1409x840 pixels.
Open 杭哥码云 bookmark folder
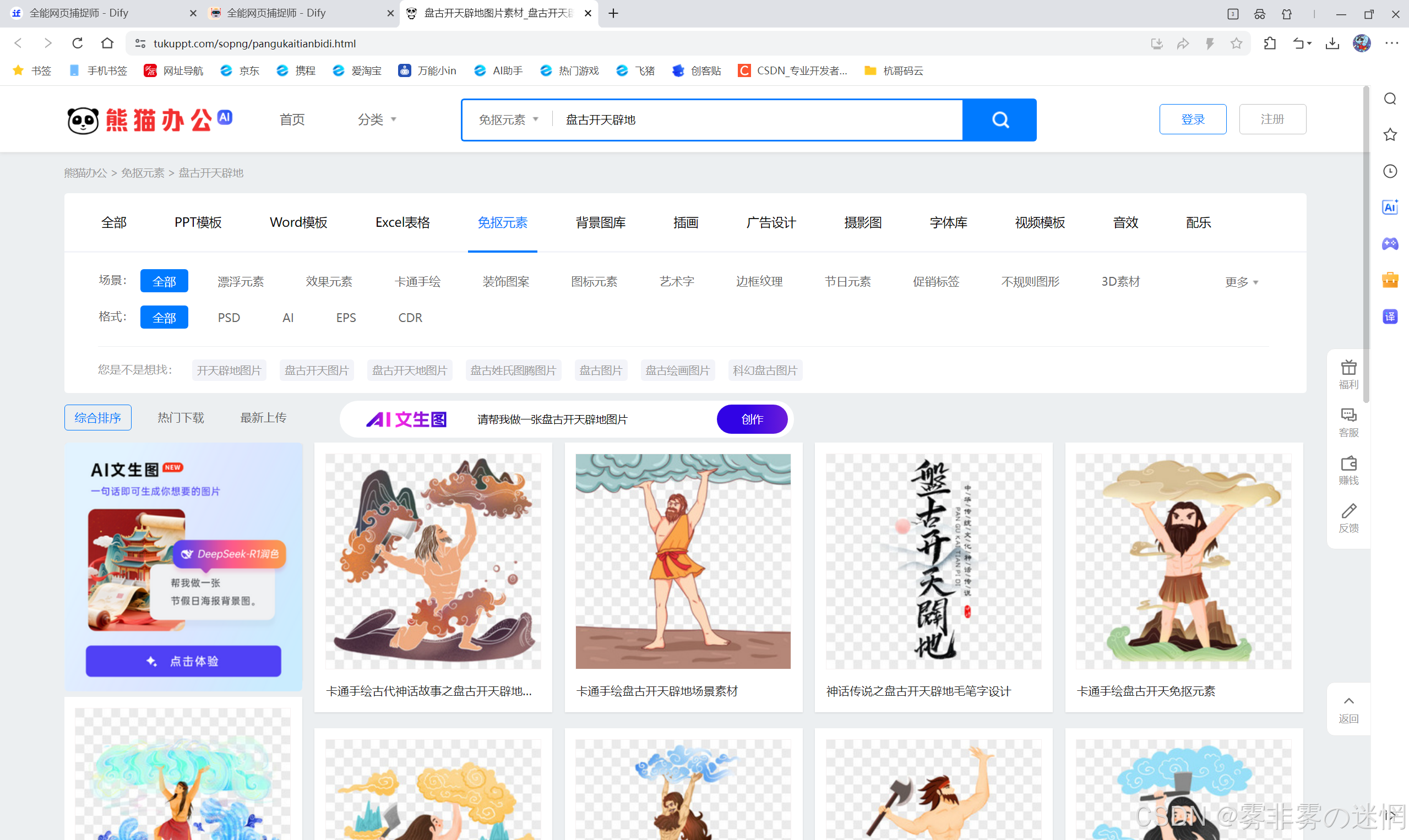[x=894, y=71]
